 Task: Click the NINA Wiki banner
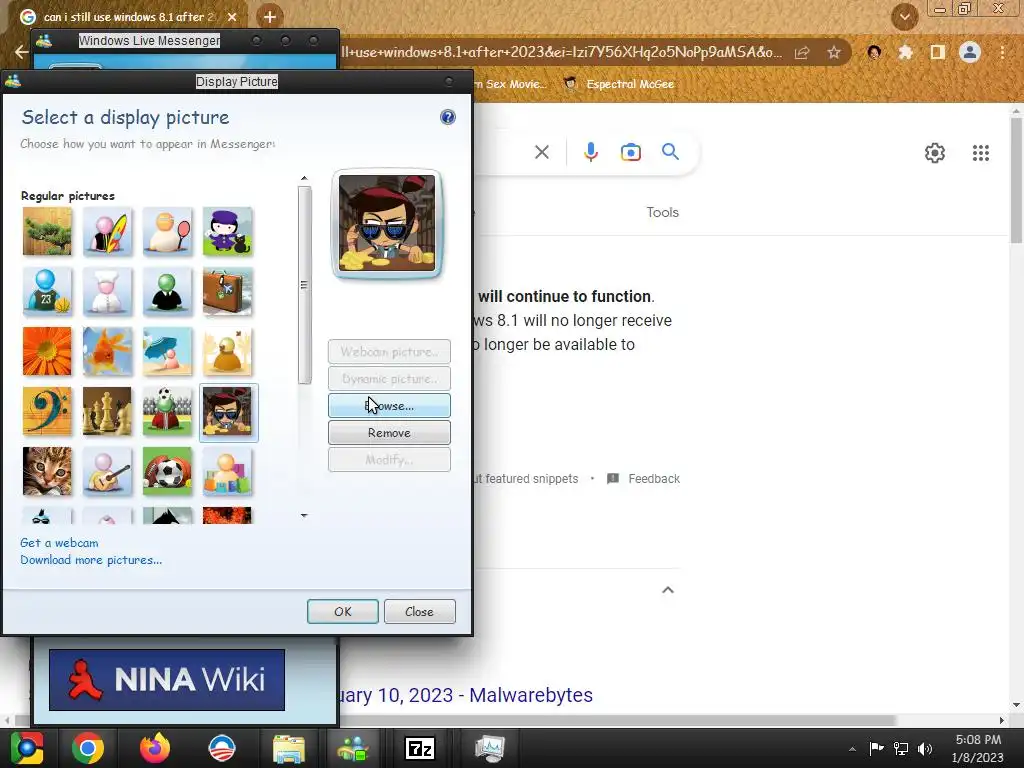pos(167,680)
